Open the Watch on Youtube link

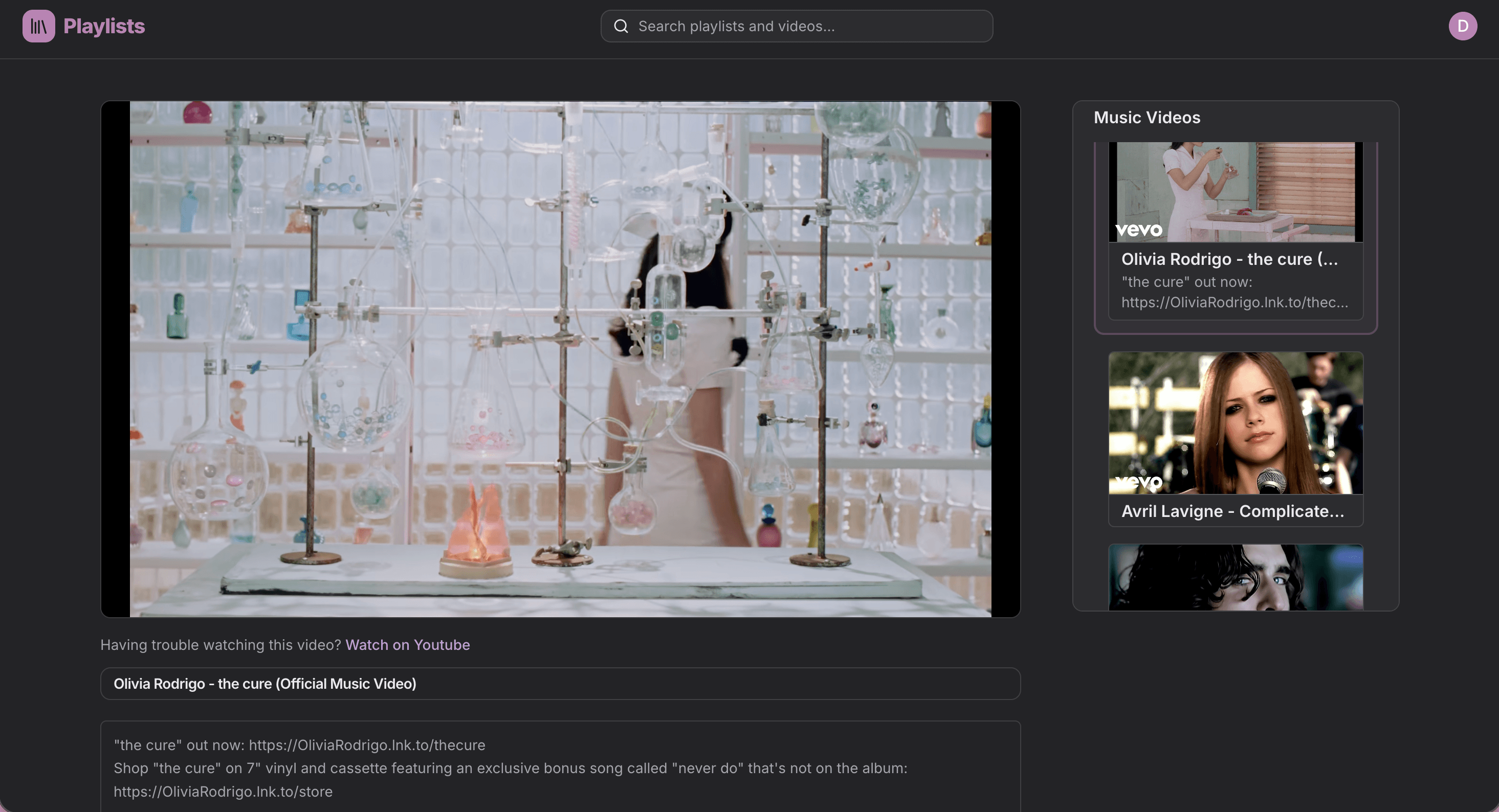coord(407,644)
